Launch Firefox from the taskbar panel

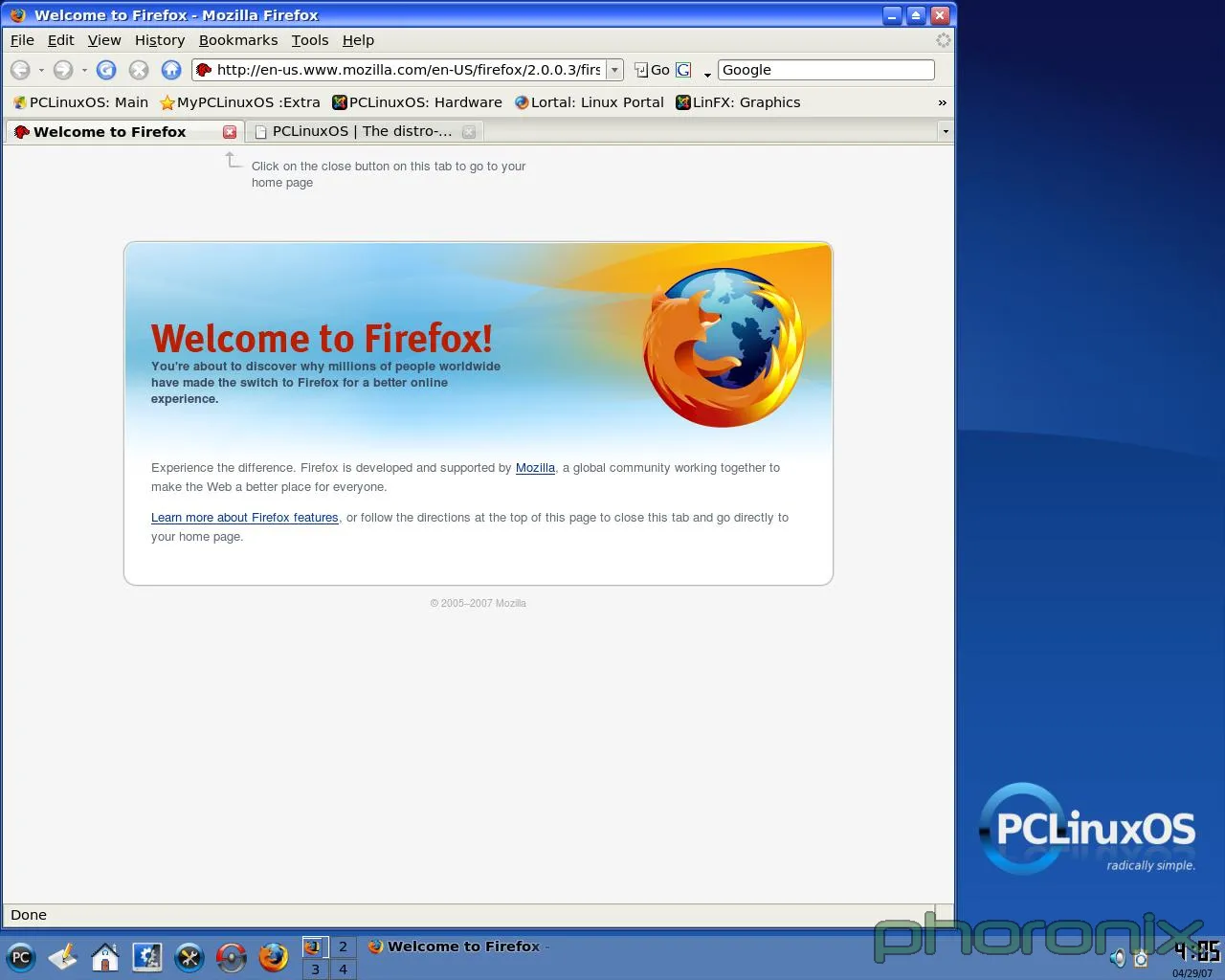tap(273, 957)
